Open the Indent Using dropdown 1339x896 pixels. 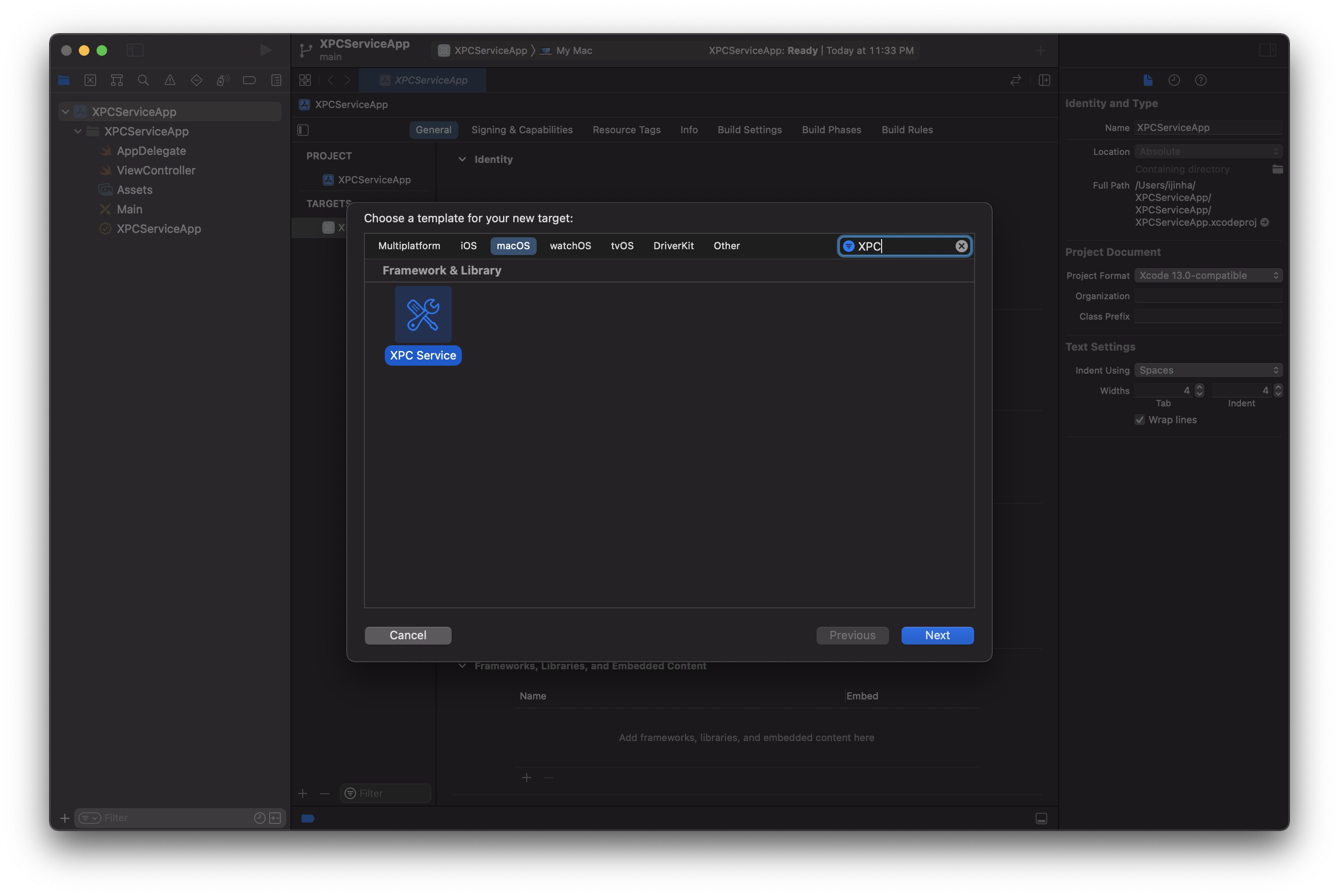[1208, 370]
